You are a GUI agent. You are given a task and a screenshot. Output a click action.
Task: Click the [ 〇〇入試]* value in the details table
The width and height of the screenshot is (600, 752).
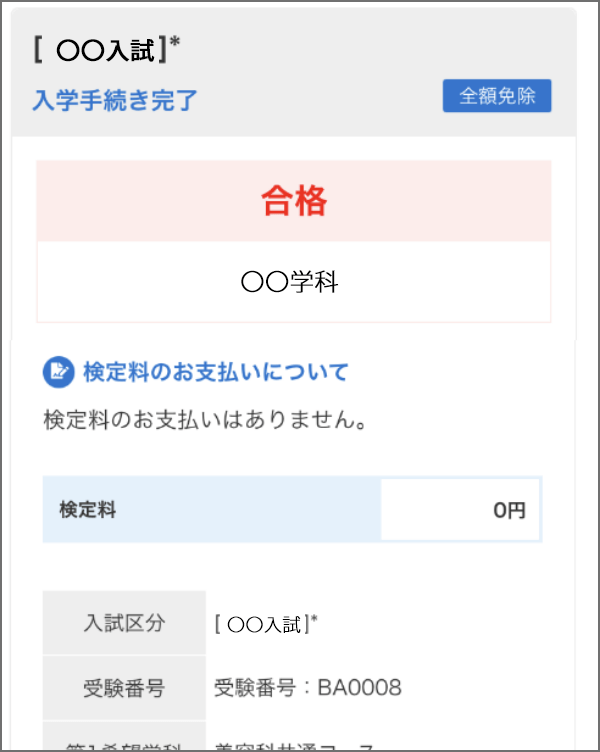(266, 624)
